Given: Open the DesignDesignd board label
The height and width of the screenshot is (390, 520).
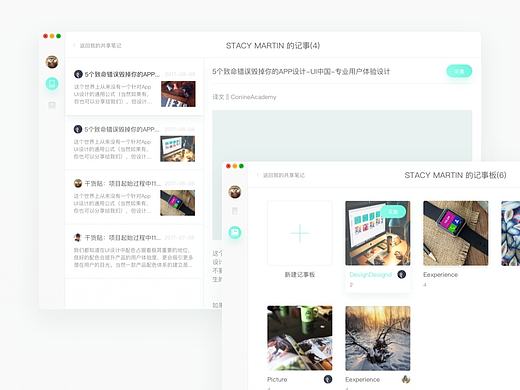Looking at the screenshot, I should point(370,275).
